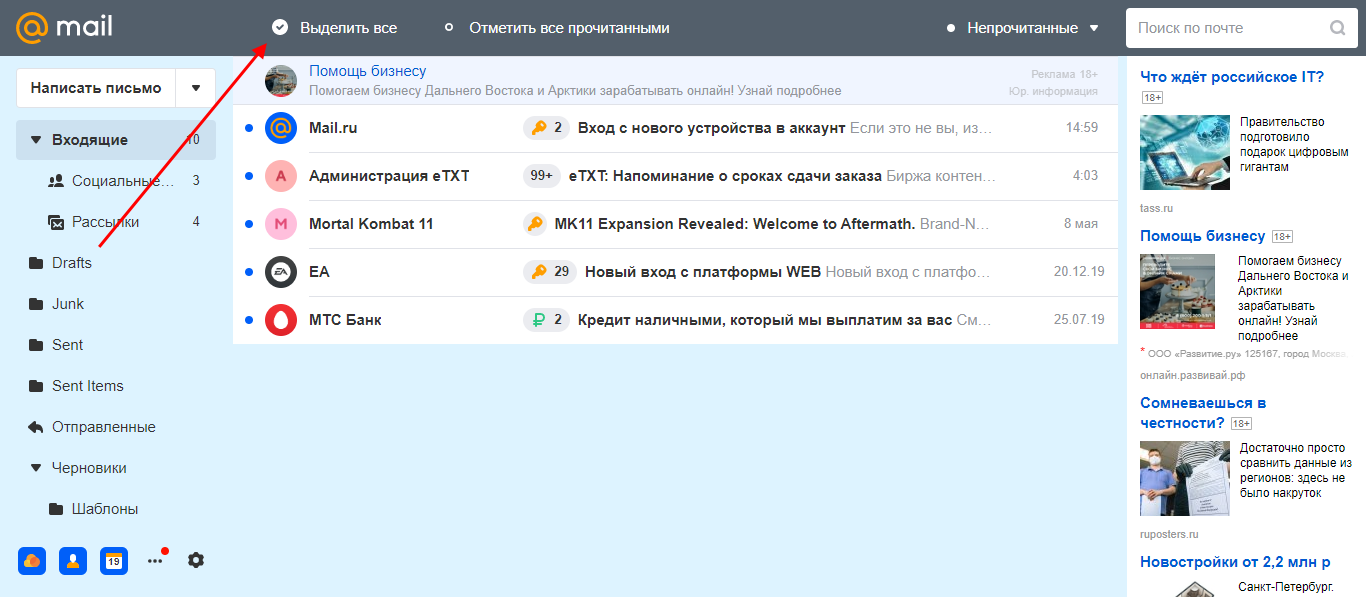Screen dimensions: 1366x597
Task: Click the tass.ru news thumbnail image
Action: [x=1185, y=152]
